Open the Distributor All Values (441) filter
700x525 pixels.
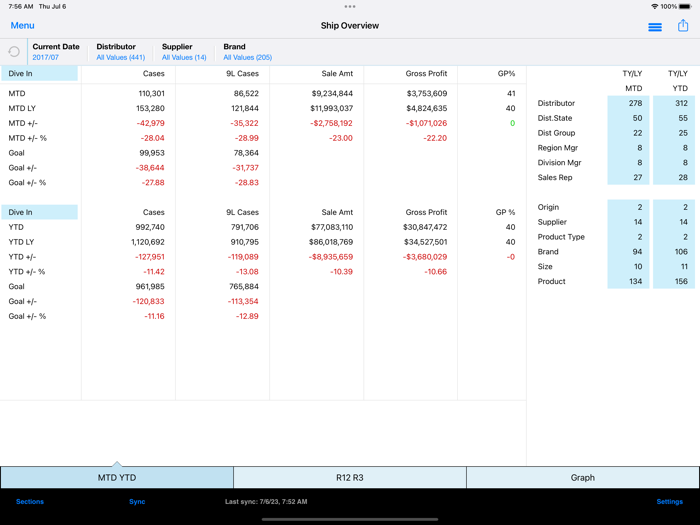(121, 52)
